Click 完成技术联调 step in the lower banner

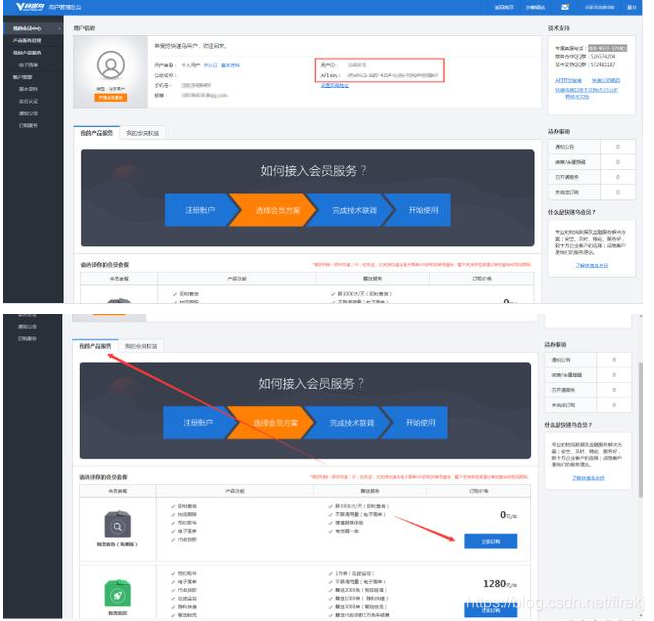(x=352, y=423)
